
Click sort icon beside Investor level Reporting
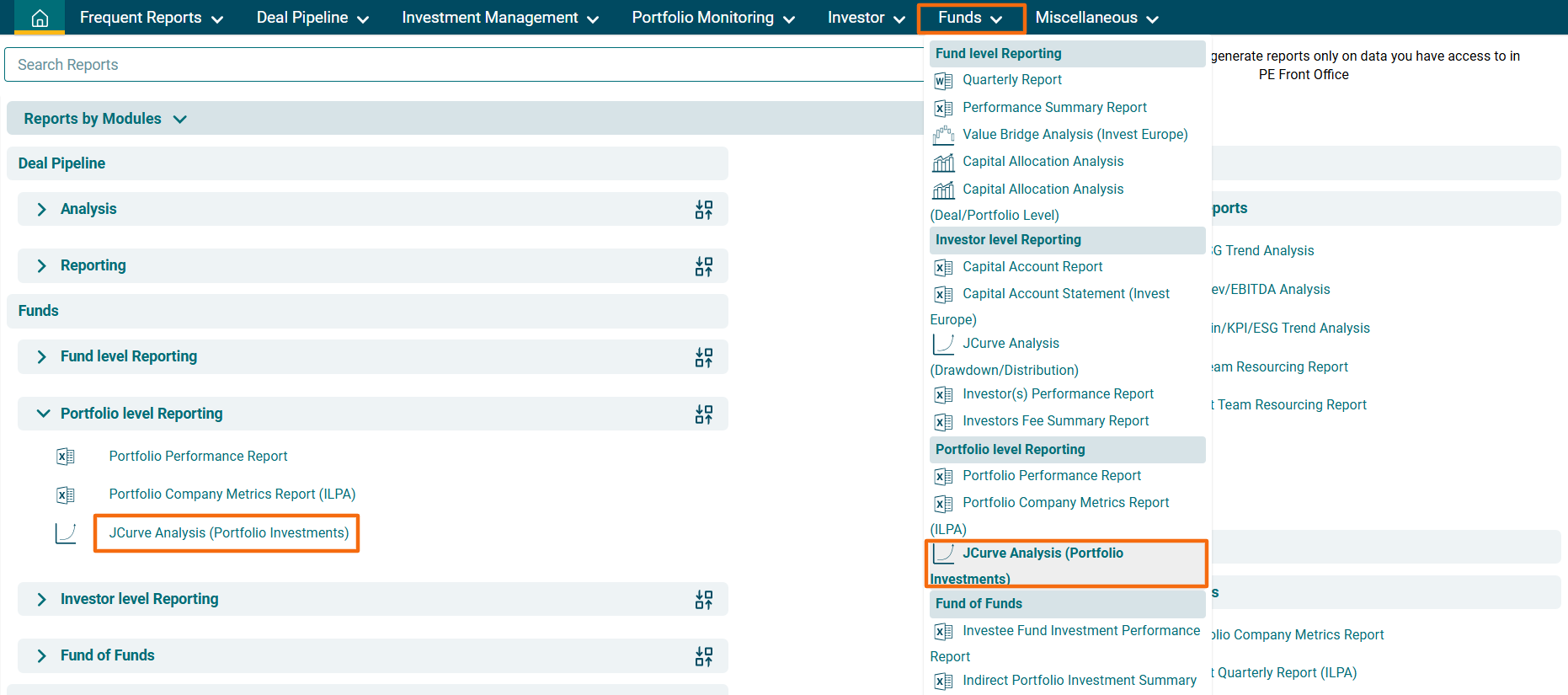(703, 600)
